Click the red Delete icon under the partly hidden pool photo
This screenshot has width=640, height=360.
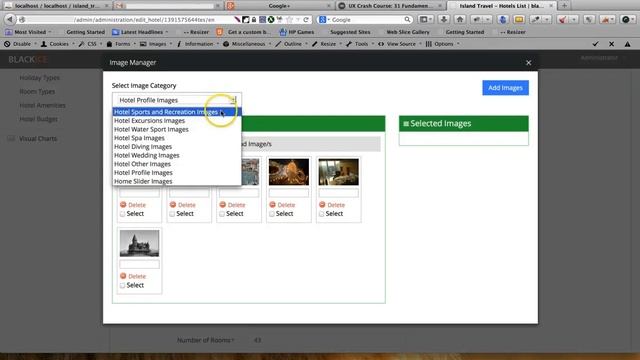point(223,204)
